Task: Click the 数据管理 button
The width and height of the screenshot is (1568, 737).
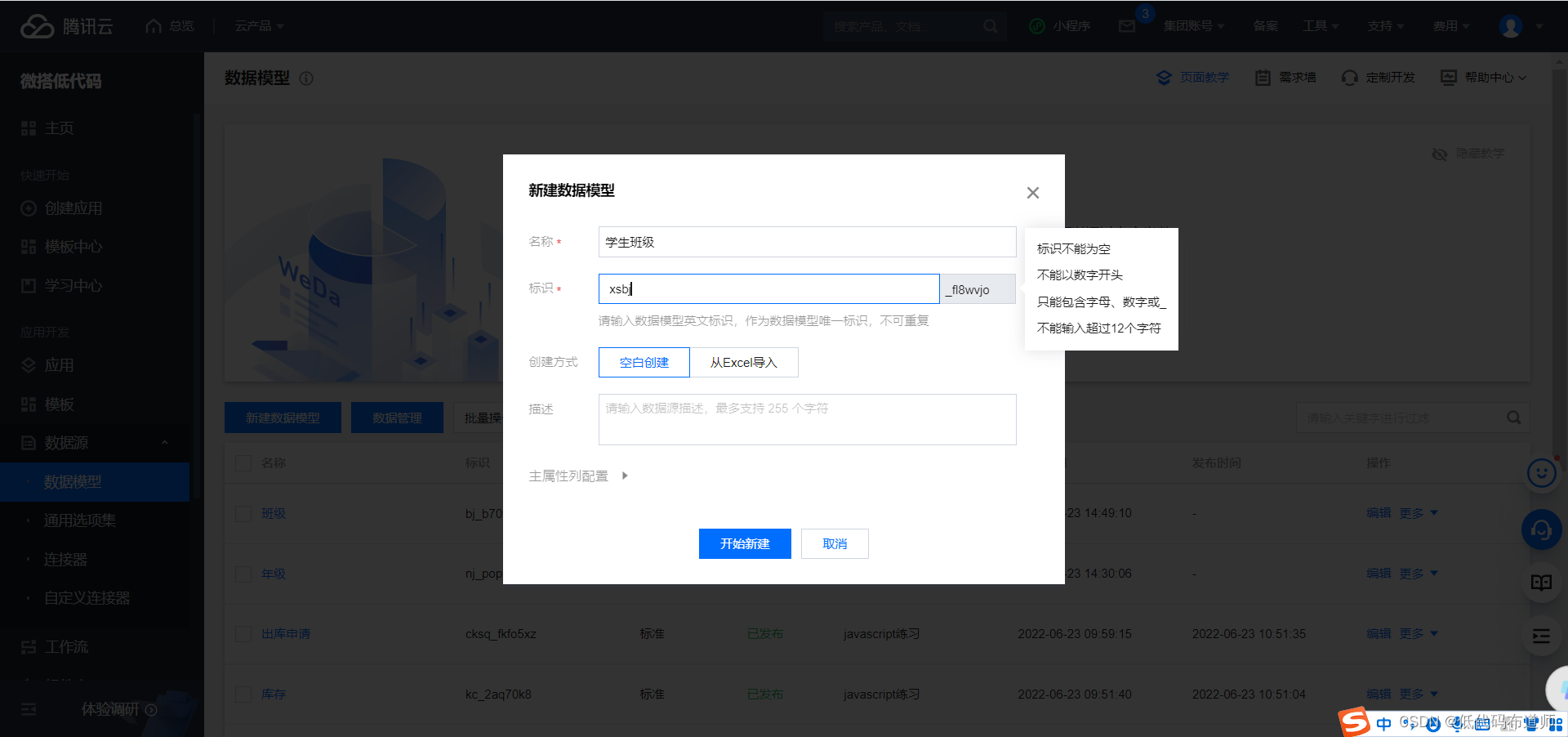Action: pos(397,418)
